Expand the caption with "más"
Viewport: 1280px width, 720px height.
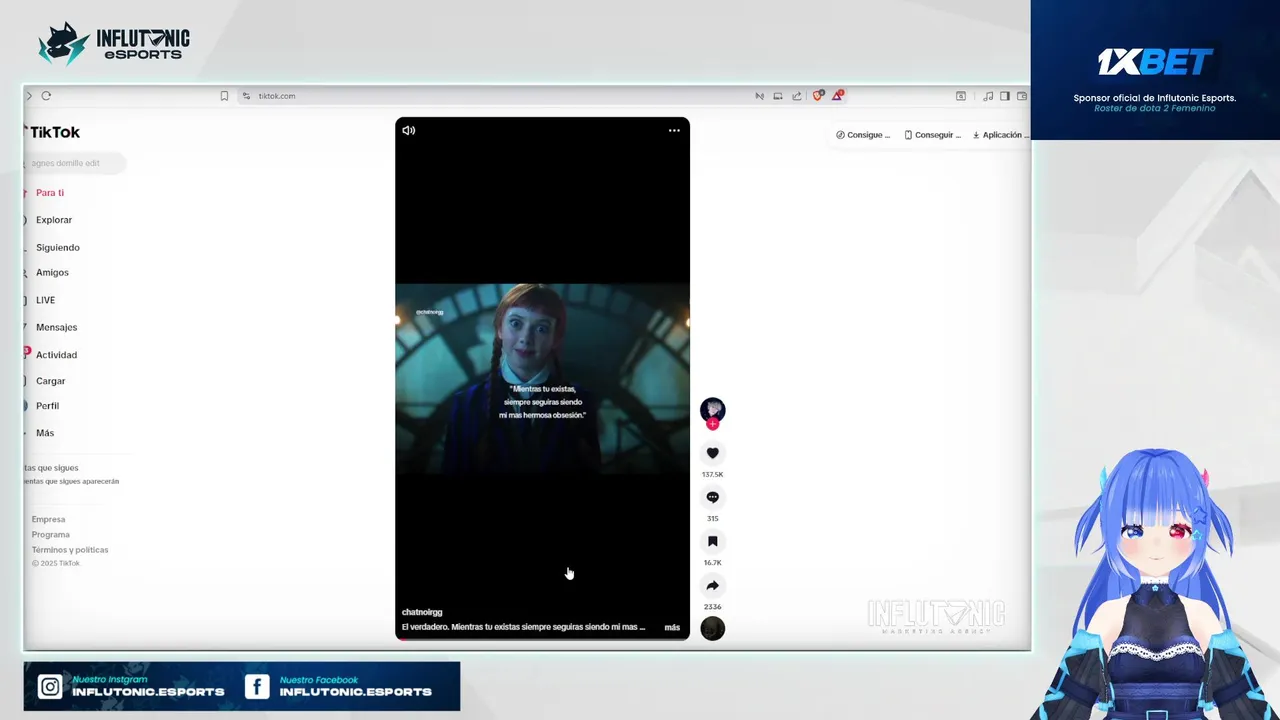tap(672, 627)
